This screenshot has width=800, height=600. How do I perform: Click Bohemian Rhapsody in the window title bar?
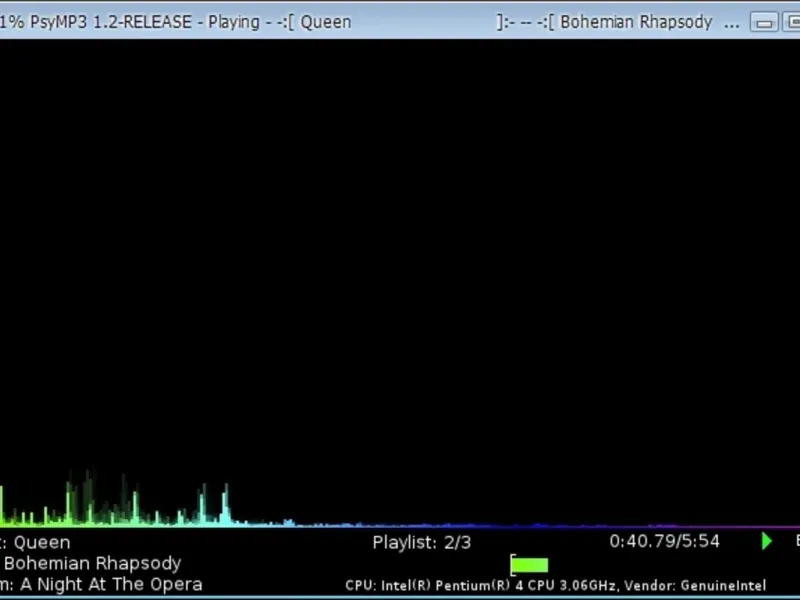[x=636, y=22]
